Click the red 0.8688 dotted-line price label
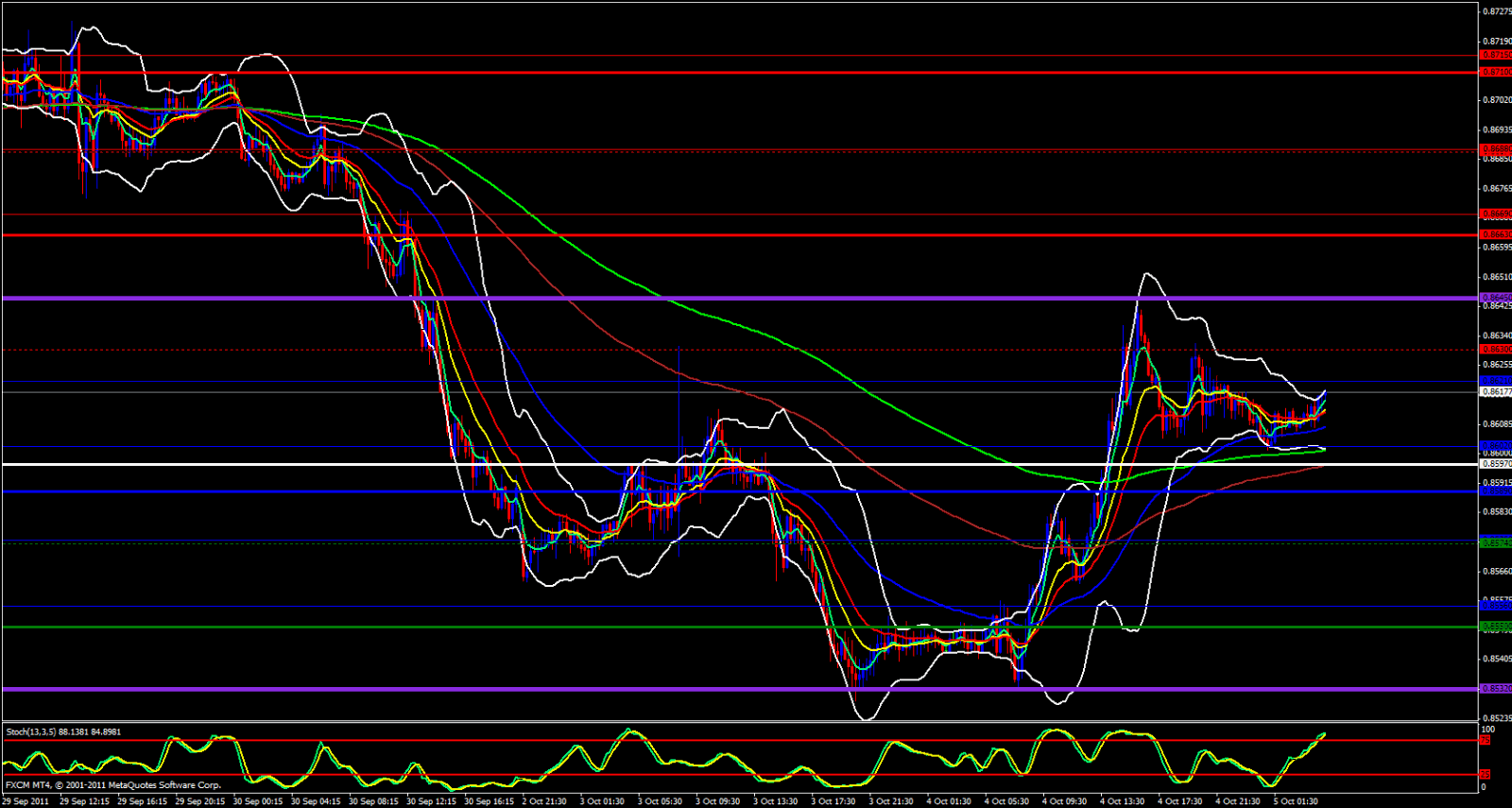The image size is (1512, 808). point(1495,149)
